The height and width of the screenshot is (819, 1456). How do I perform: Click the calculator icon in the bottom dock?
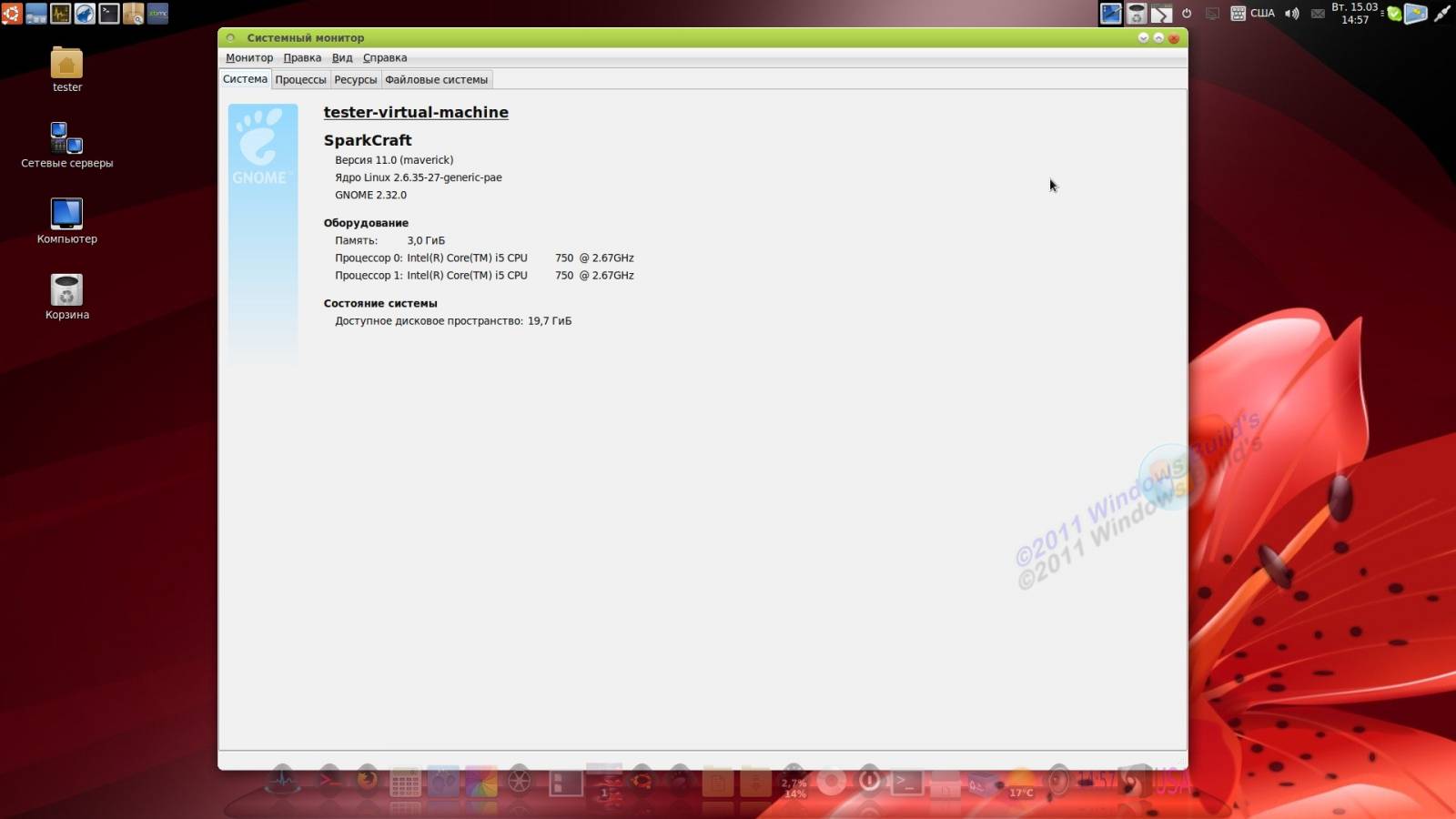pos(405,782)
